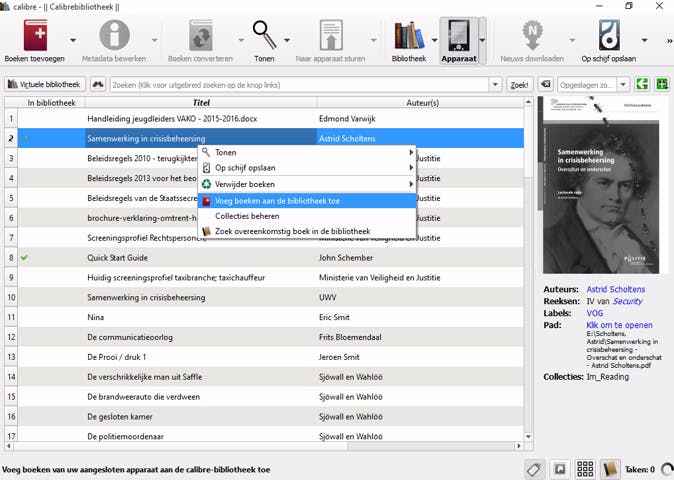The width and height of the screenshot is (674, 480).
Task: Open Tonen dropdown arrow in toolbar
Action: (287, 40)
